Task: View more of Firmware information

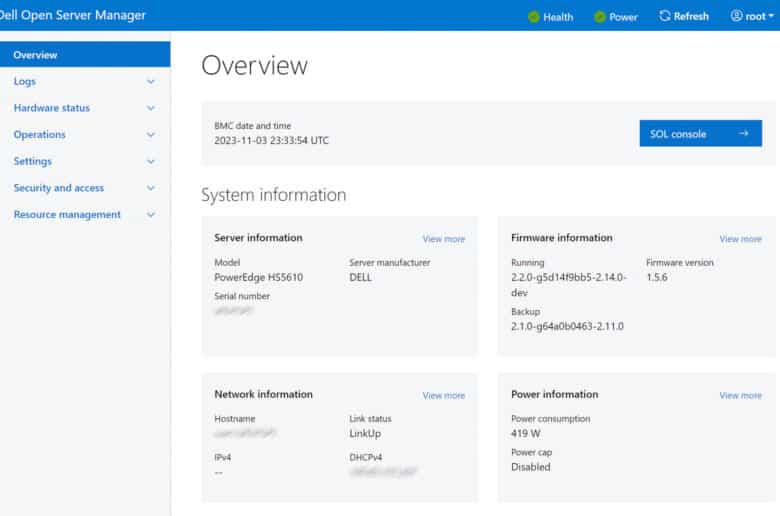Action: pos(740,239)
